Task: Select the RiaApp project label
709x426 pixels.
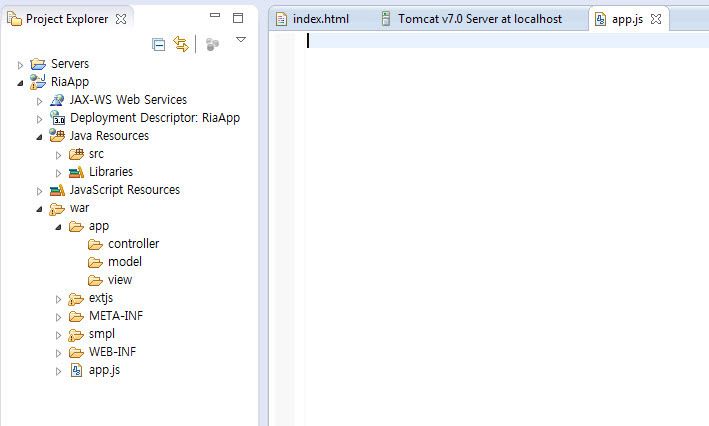Action: (x=70, y=82)
